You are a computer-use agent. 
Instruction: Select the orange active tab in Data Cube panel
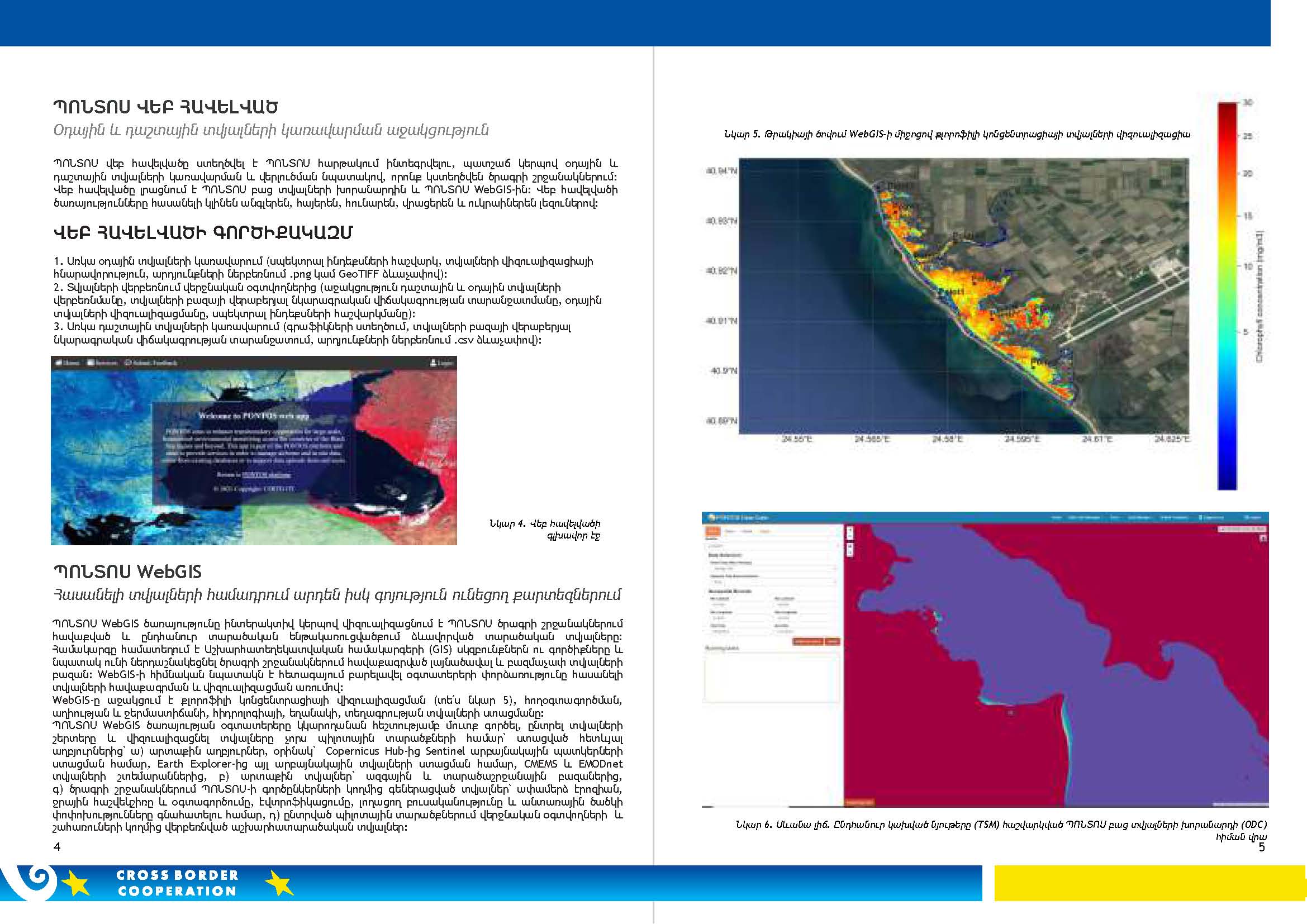(x=712, y=531)
